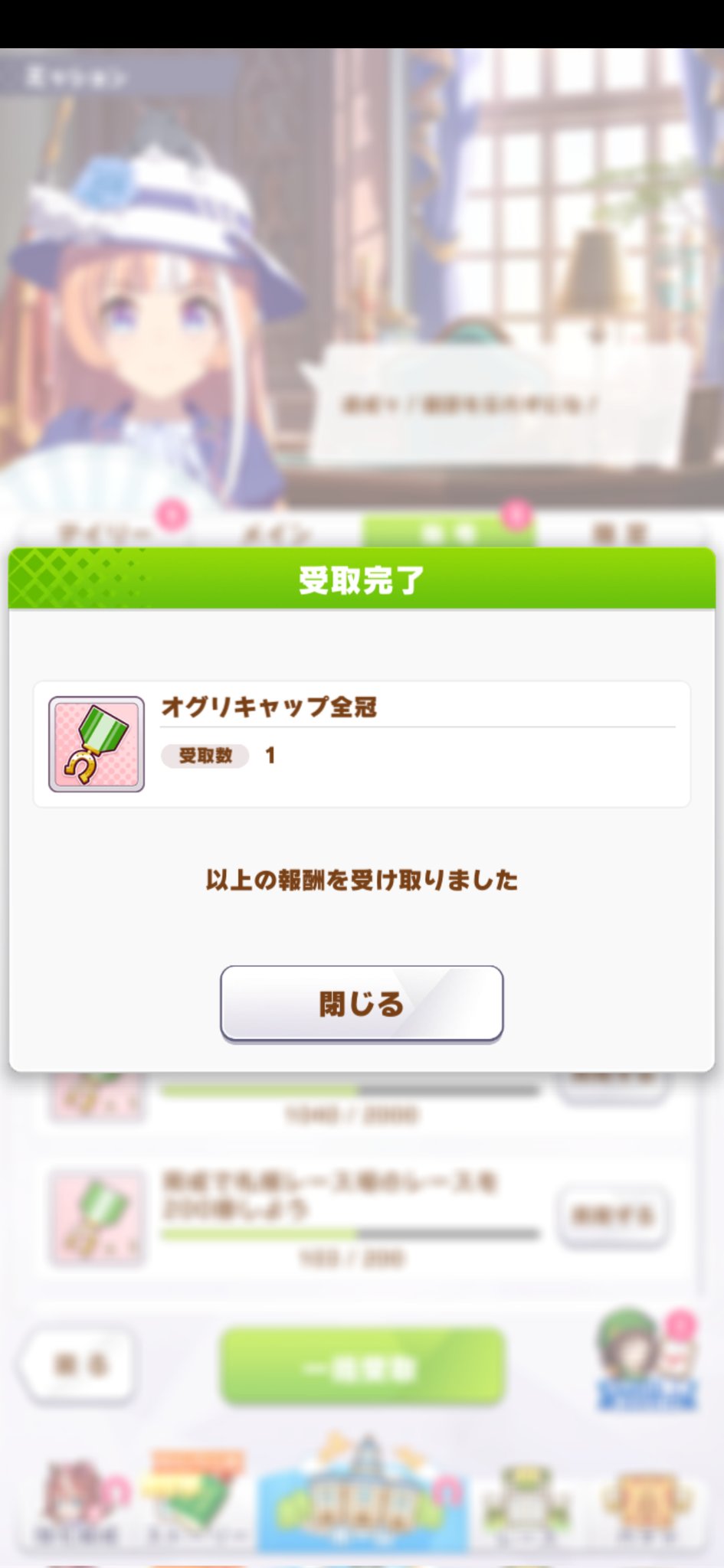Tap the button beside the 200-win mission
Screen dimensions: 724x1568
[x=612, y=1215]
